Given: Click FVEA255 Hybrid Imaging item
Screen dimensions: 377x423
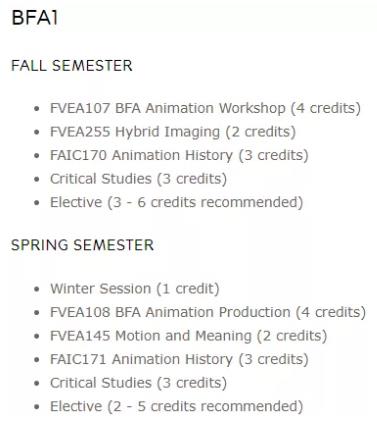Looking at the screenshot, I should (x=173, y=132).
